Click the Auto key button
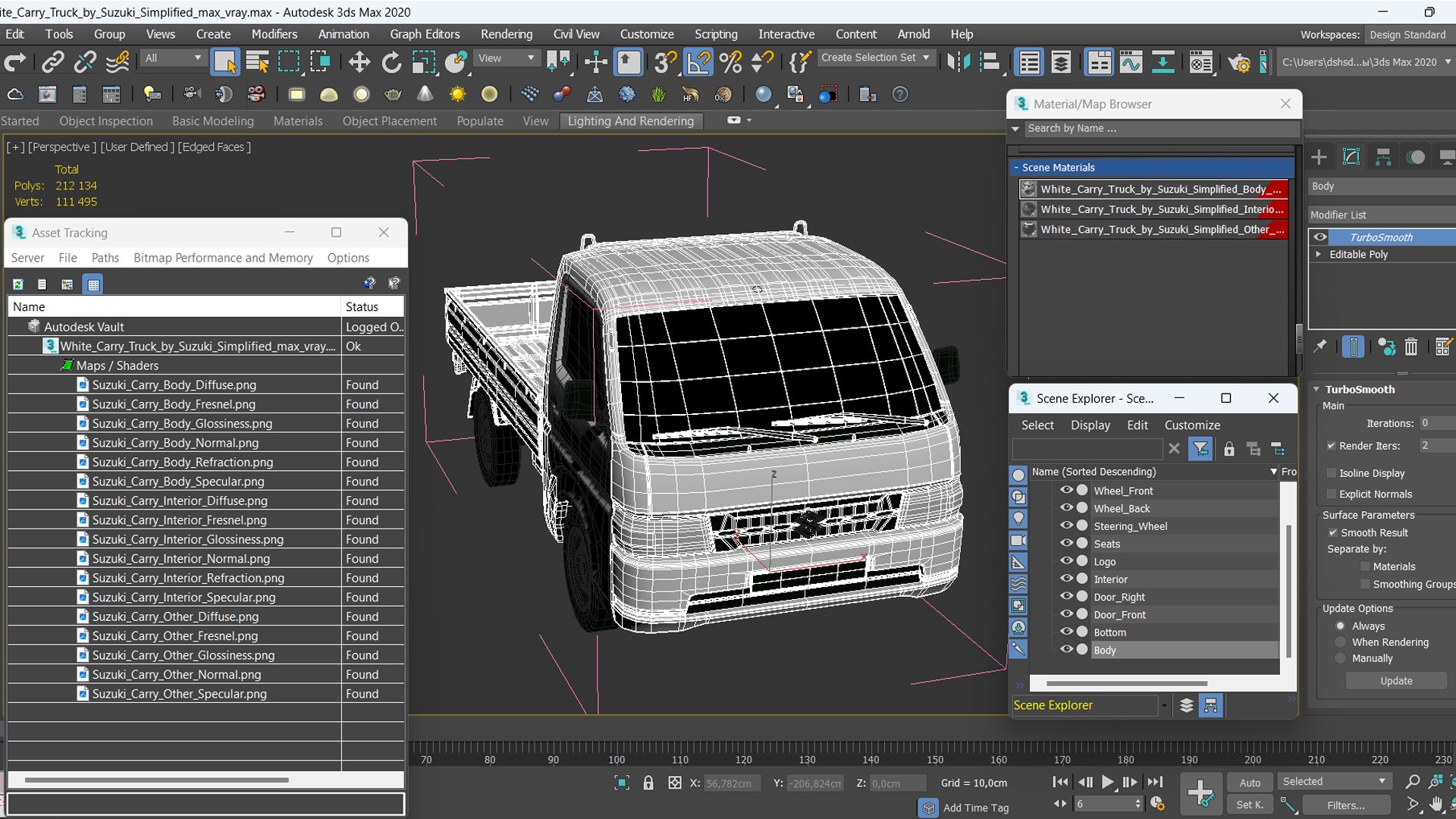1456x819 pixels. [x=1250, y=783]
